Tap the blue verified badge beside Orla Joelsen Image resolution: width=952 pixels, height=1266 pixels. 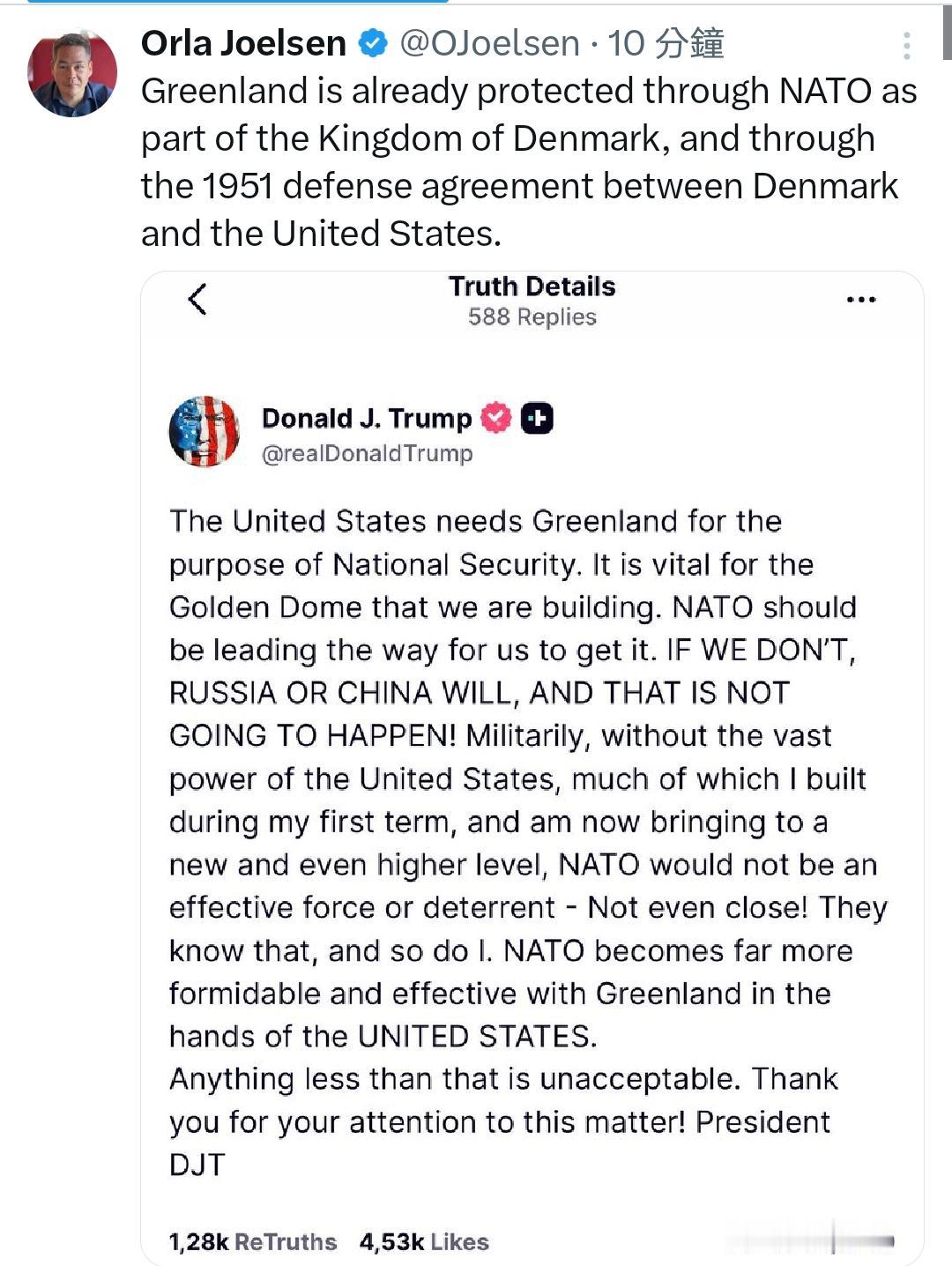(373, 43)
